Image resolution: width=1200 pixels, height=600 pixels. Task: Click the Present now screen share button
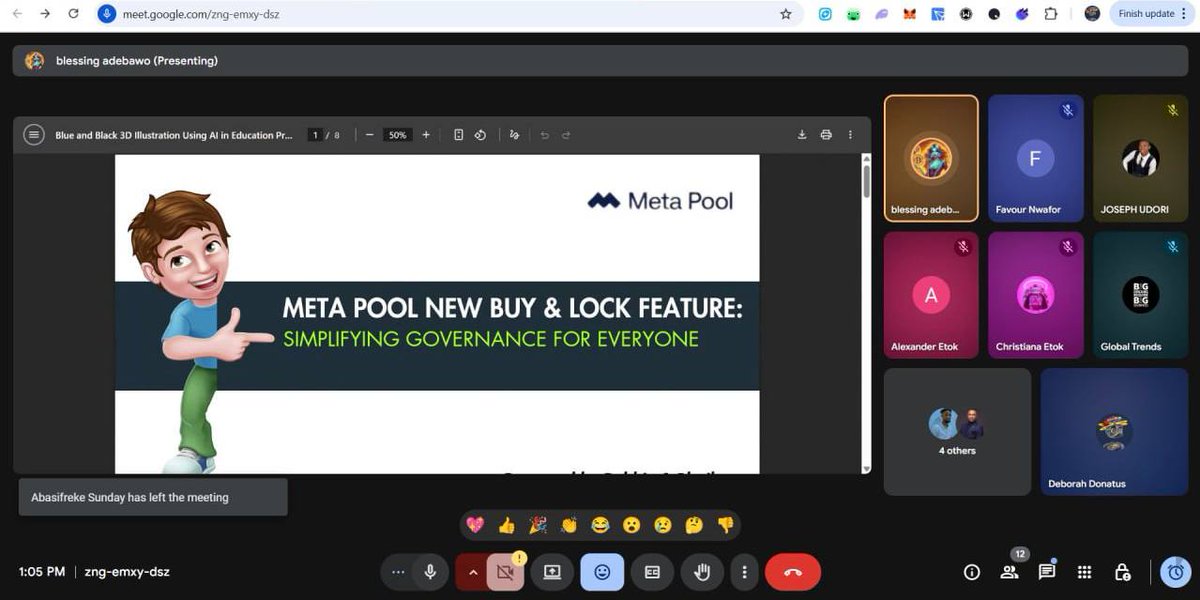point(552,572)
